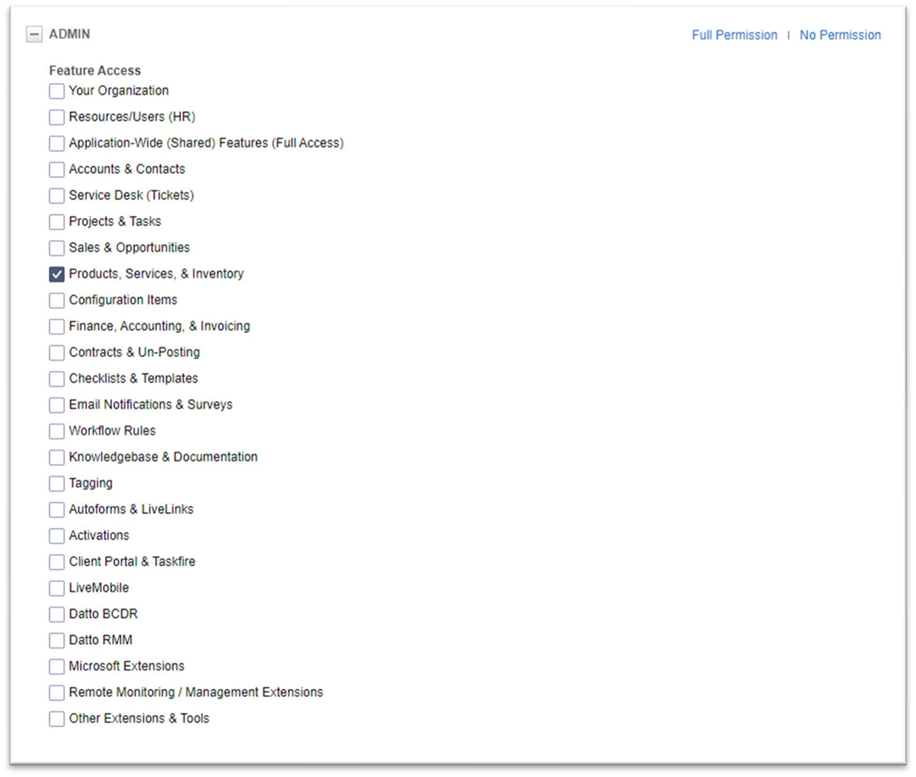
Task: Check the Resources/Users (HR) permission
Action: click(x=56, y=117)
